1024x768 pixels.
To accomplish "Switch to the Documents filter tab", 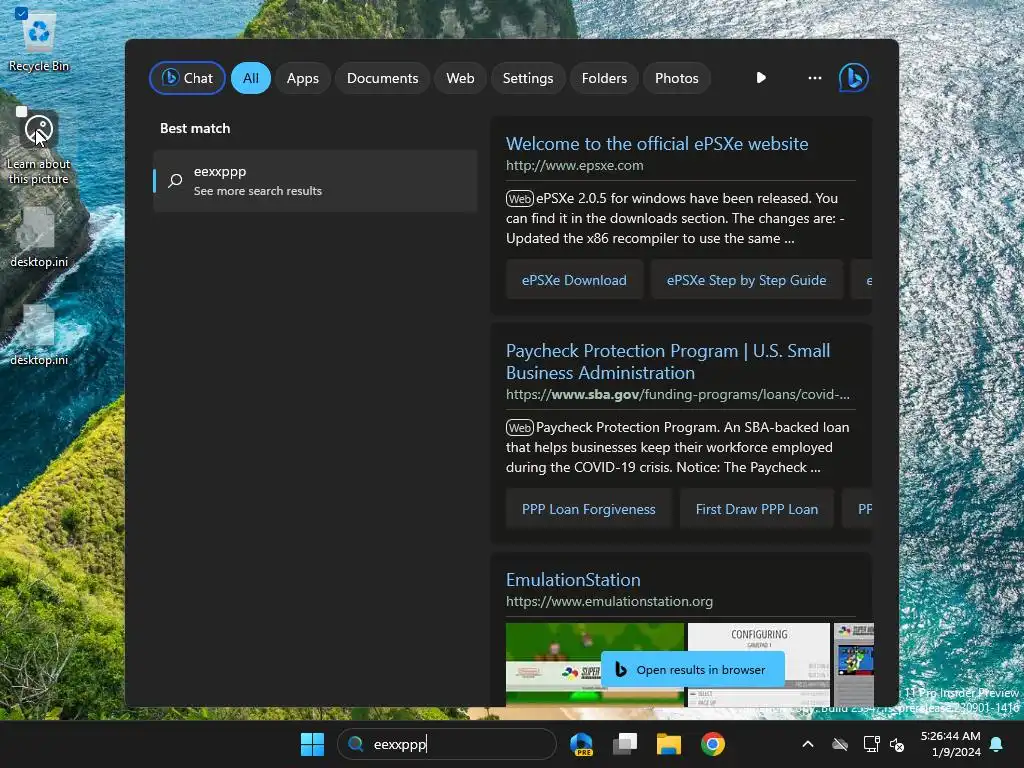I will [382, 78].
